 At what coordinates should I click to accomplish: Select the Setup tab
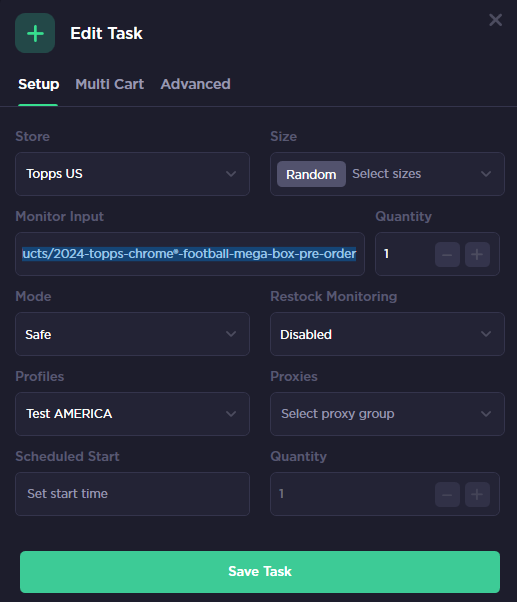[x=38, y=84]
